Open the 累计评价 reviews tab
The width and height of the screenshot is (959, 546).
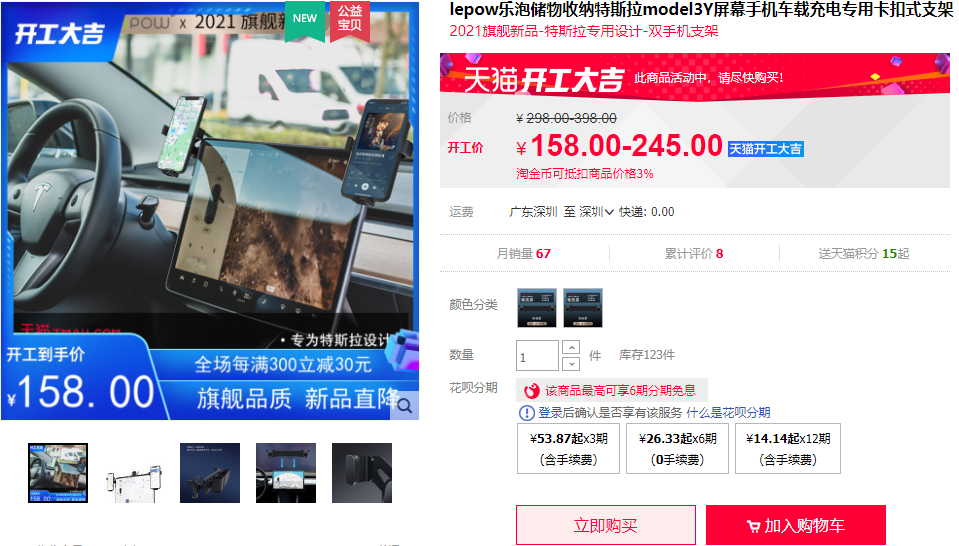(693, 253)
